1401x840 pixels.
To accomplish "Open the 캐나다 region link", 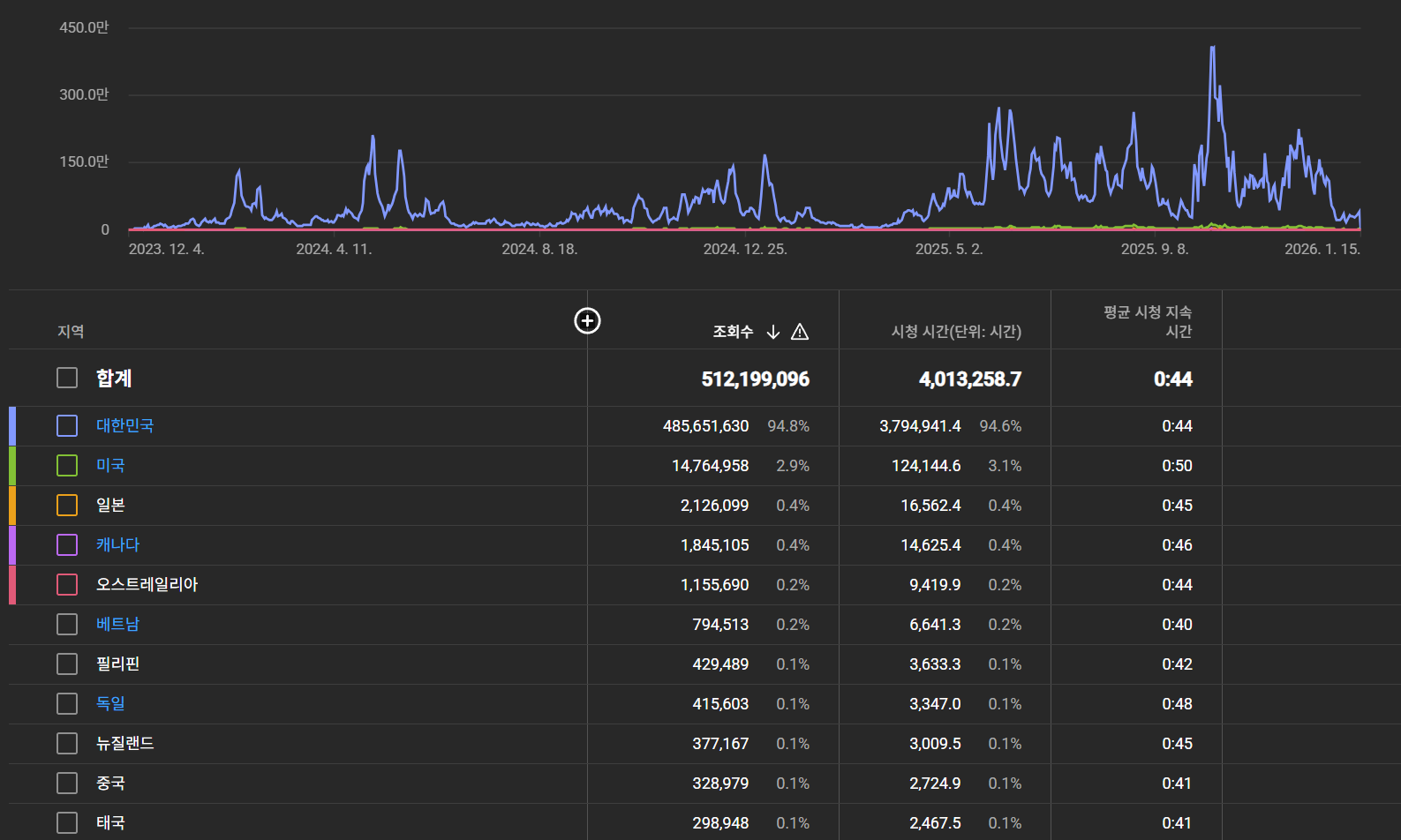I will click(117, 545).
